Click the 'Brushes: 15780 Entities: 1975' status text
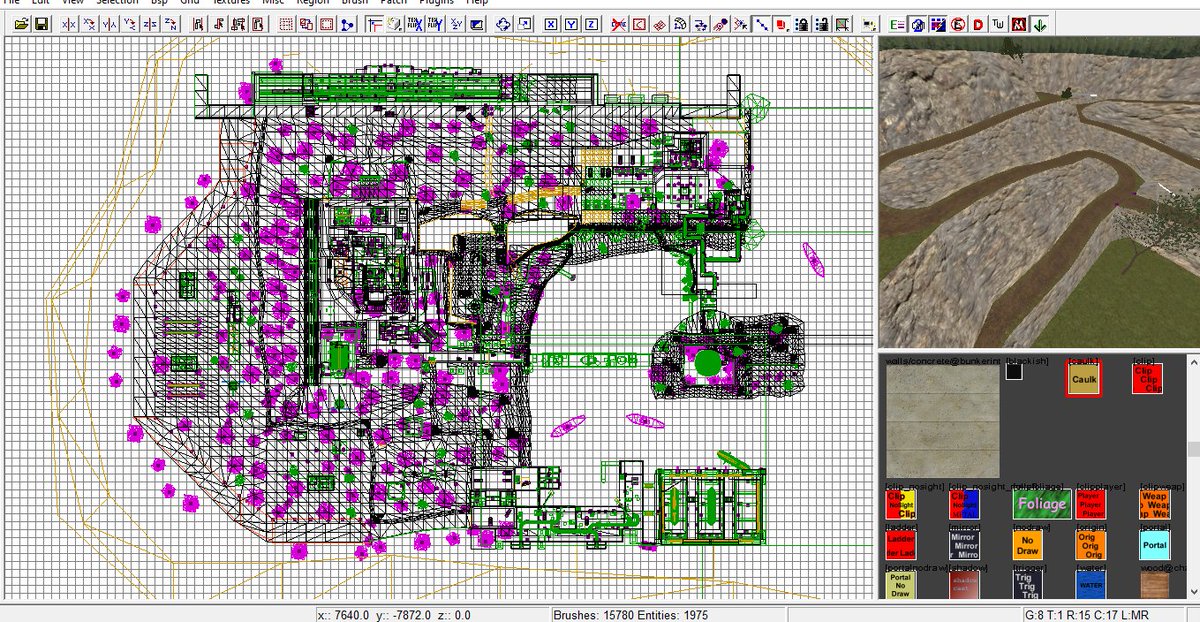The image size is (1200, 622). pos(630,615)
